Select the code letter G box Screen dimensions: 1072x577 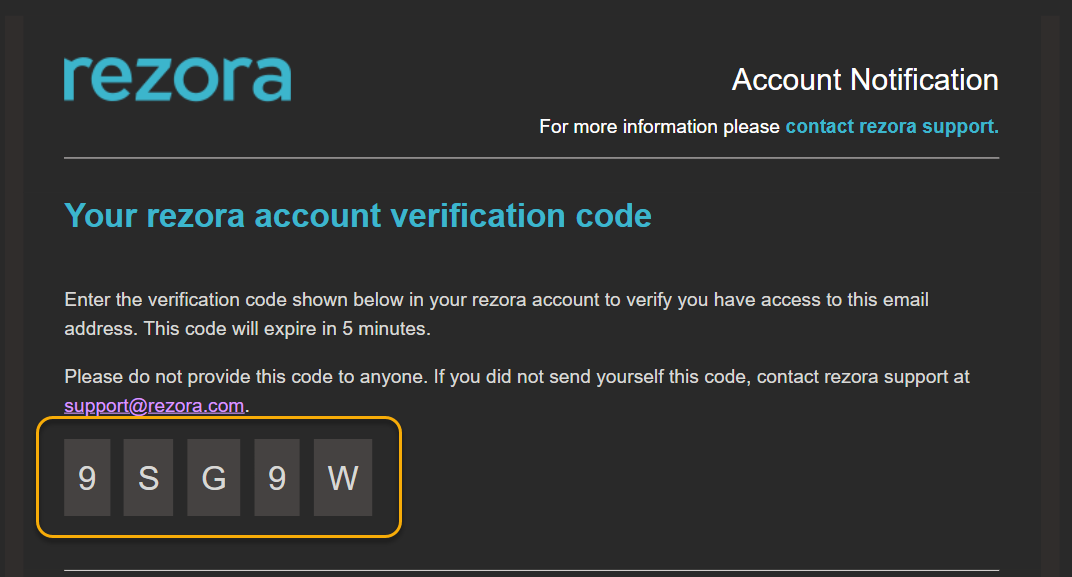[x=213, y=477]
